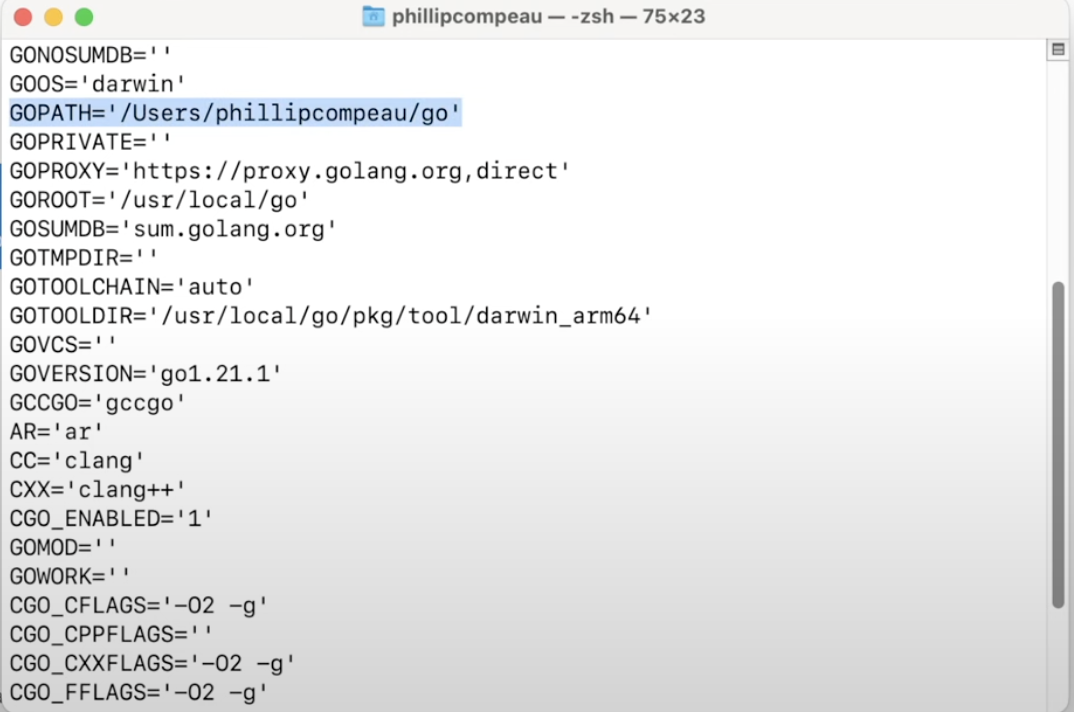Click the GOSUMDB='sum.golang.org' line
Viewport: 1074px width, 712px height.
(x=173, y=228)
